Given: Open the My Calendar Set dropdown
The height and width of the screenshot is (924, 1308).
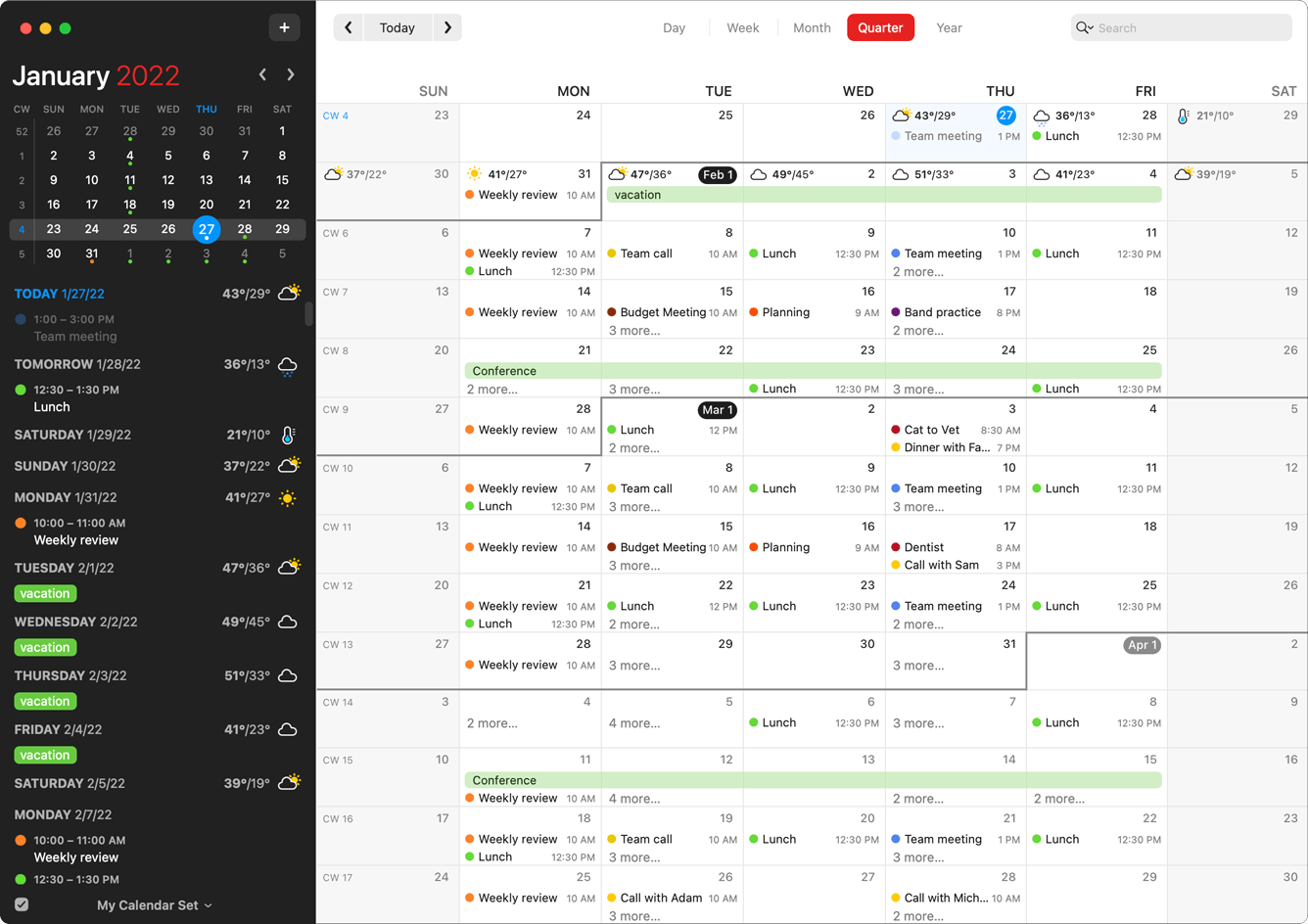Looking at the screenshot, I should tap(154, 904).
